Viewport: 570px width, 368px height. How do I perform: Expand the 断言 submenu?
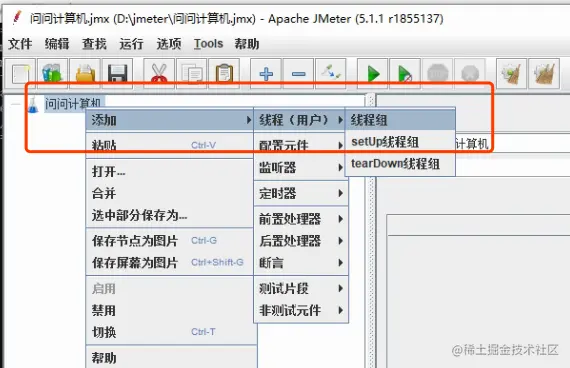pos(301,263)
